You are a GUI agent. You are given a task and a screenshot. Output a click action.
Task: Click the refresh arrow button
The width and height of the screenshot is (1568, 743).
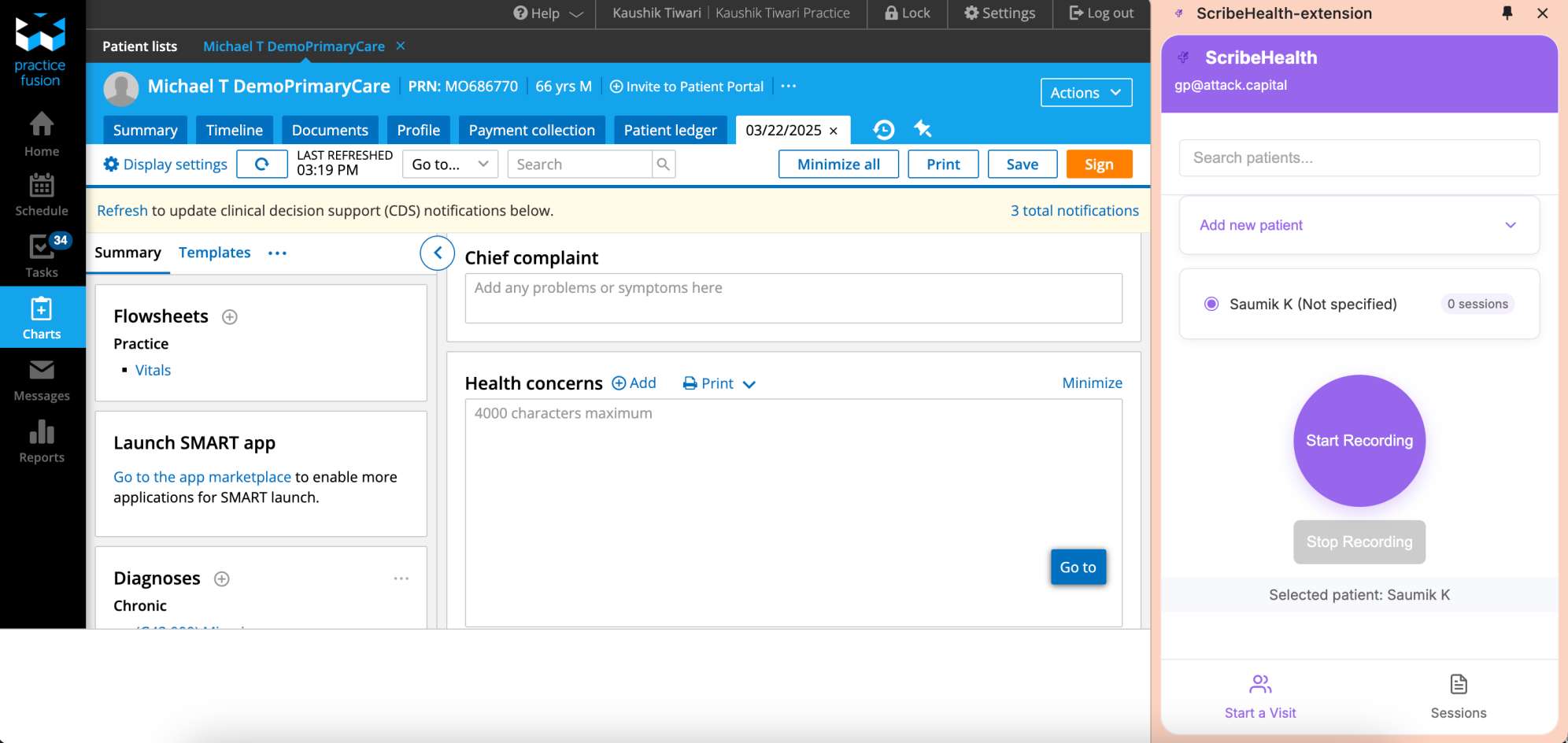point(262,164)
